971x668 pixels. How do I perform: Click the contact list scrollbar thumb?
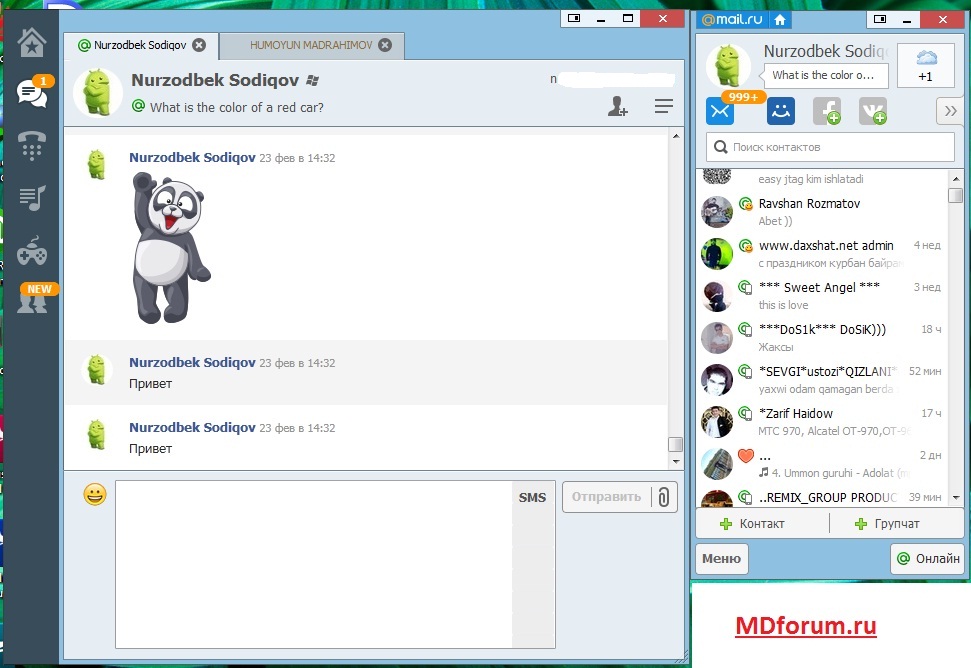coord(955,195)
